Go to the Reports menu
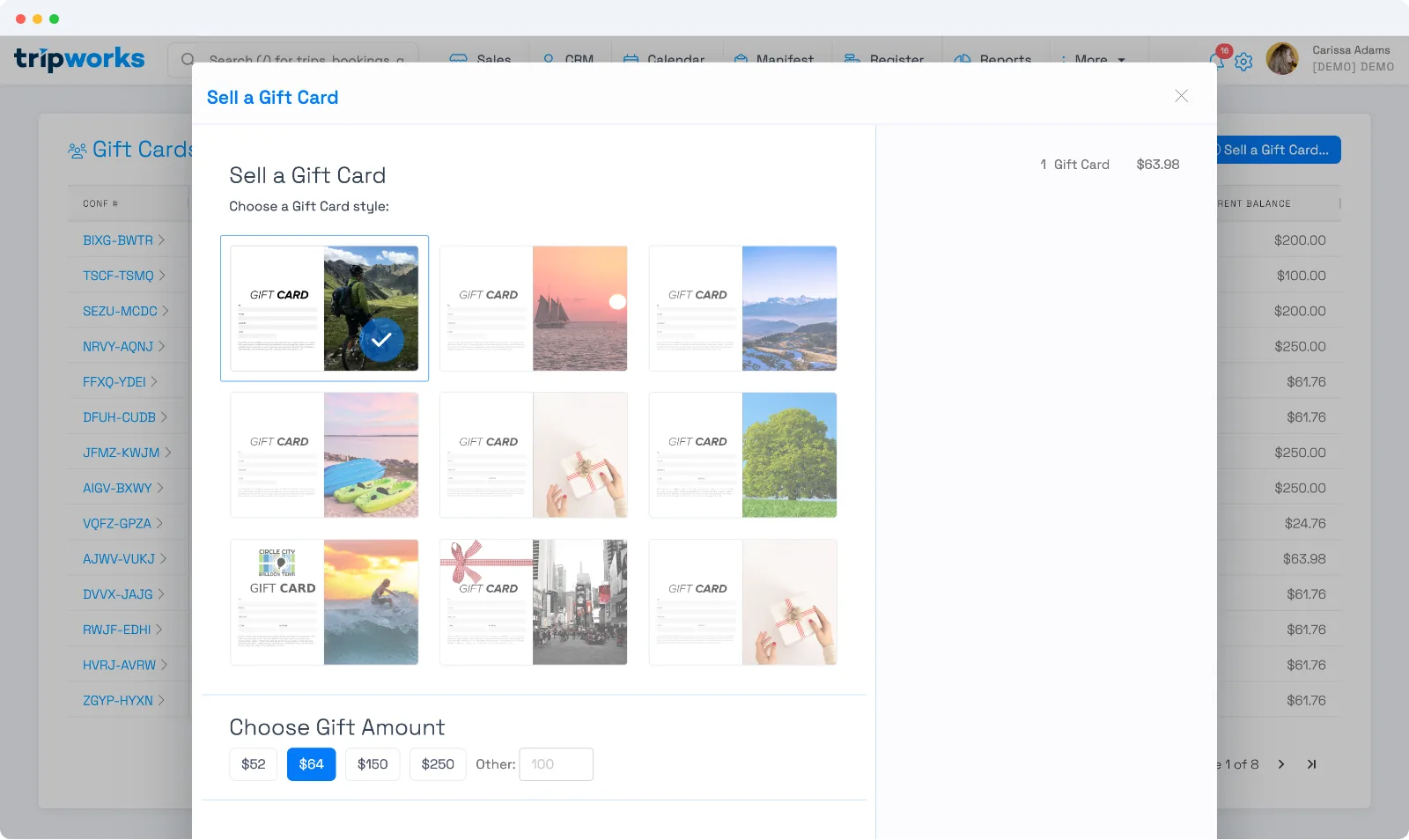The image size is (1409, 840). pyautogui.click(x=993, y=60)
